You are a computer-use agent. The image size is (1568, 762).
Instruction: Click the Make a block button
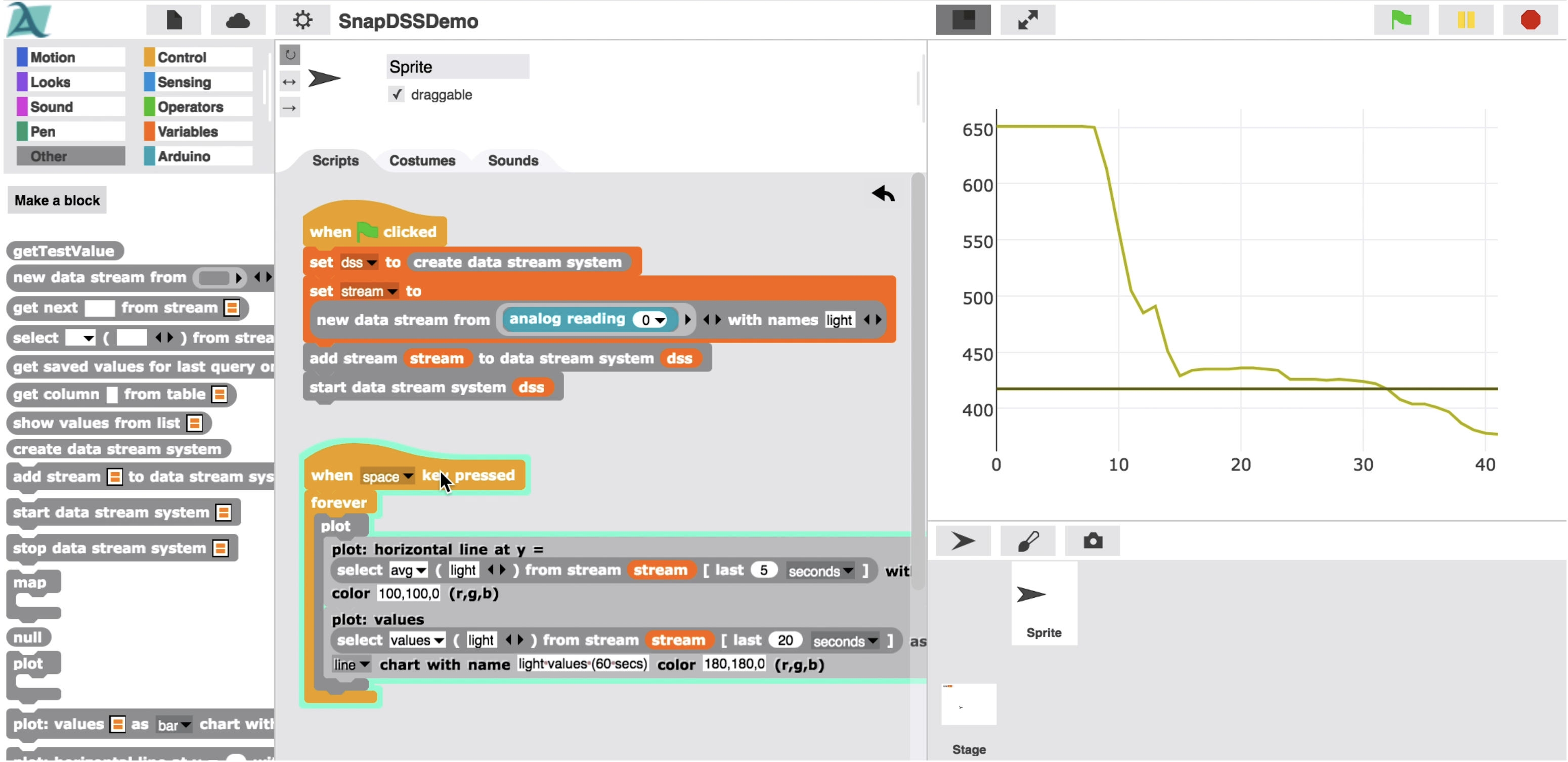point(57,200)
